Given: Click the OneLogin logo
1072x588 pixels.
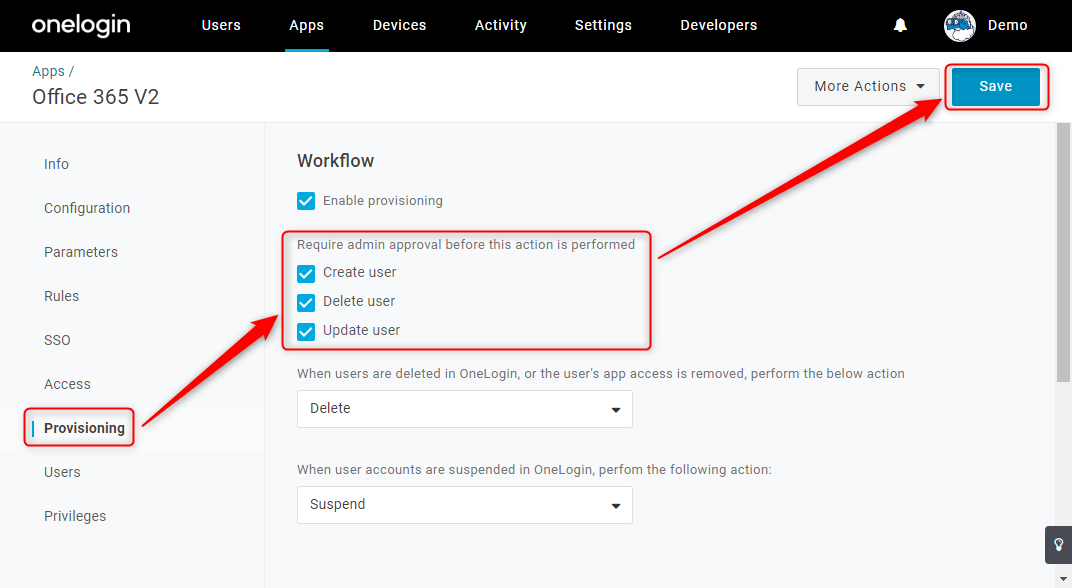Looking at the screenshot, I should pos(81,25).
